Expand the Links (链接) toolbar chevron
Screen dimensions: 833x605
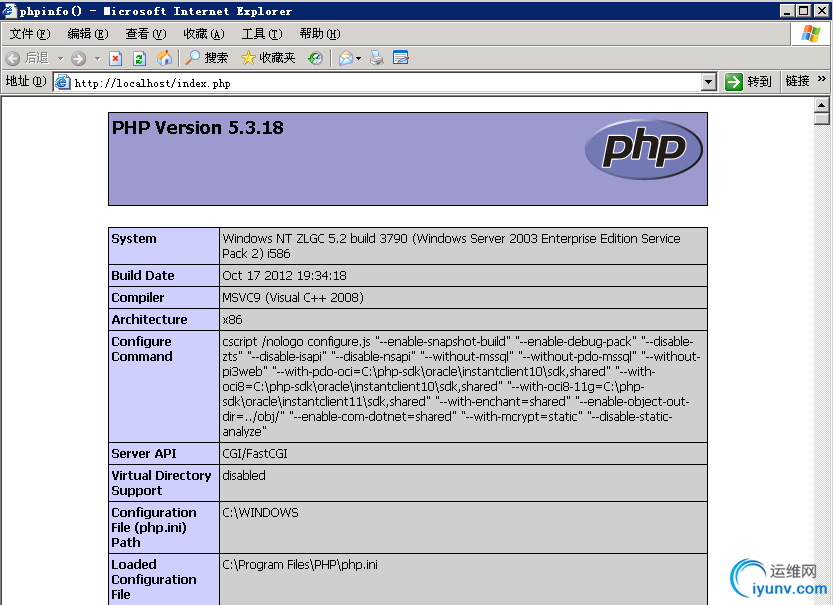point(821,79)
